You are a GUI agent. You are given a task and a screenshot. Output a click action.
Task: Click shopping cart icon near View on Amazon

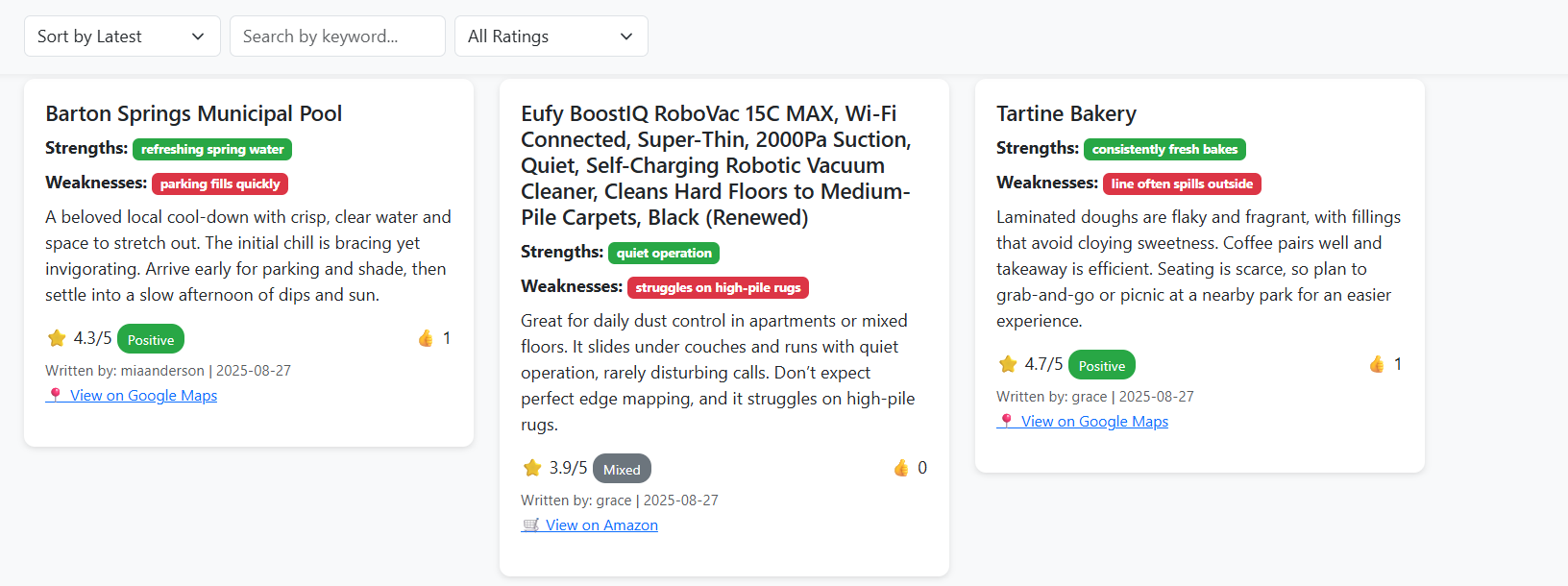pyautogui.click(x=530, y=525)
